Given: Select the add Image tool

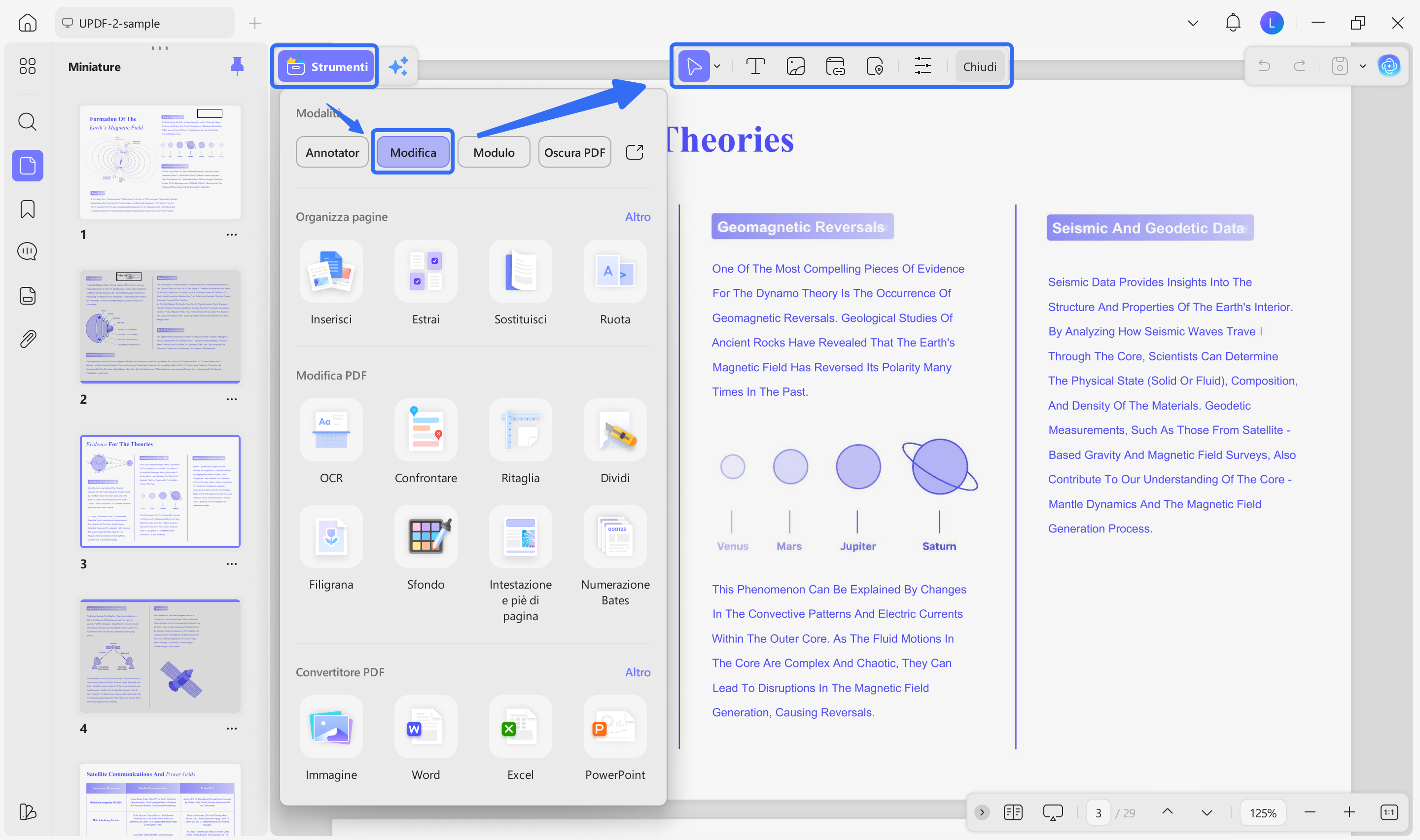Looking at the screenshot, I should point(796,66).
